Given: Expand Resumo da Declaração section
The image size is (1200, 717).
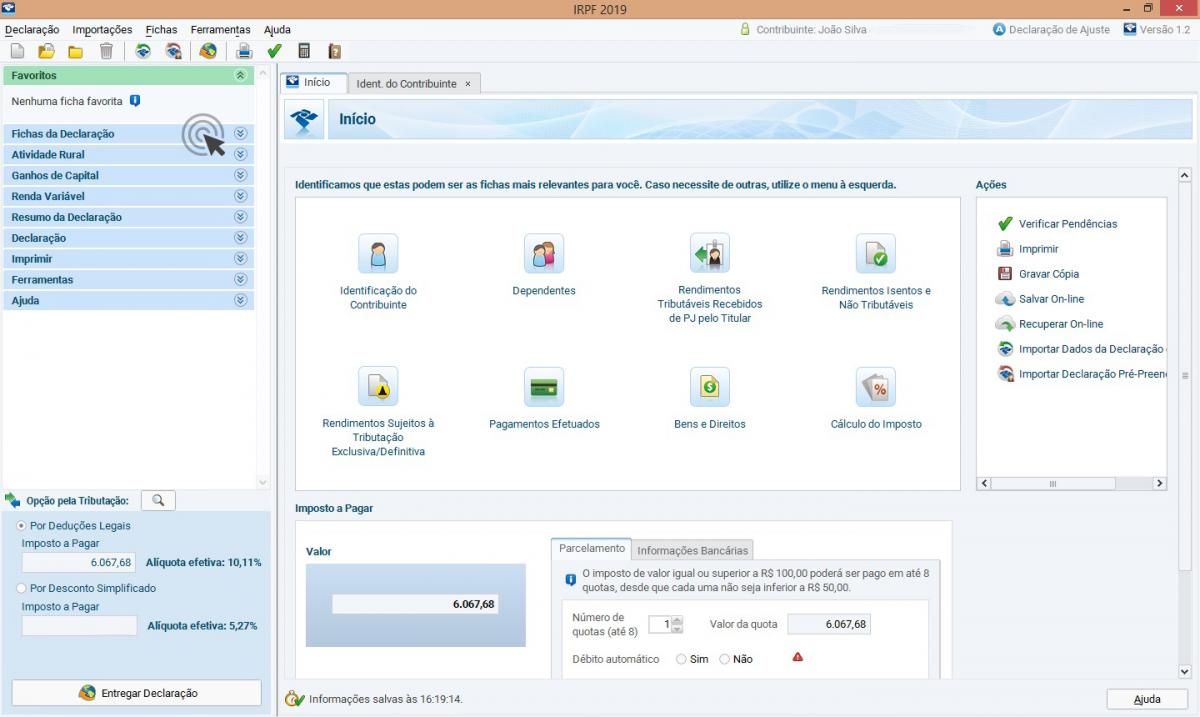Looking at the screenshot, I should (x=240, y=217).
